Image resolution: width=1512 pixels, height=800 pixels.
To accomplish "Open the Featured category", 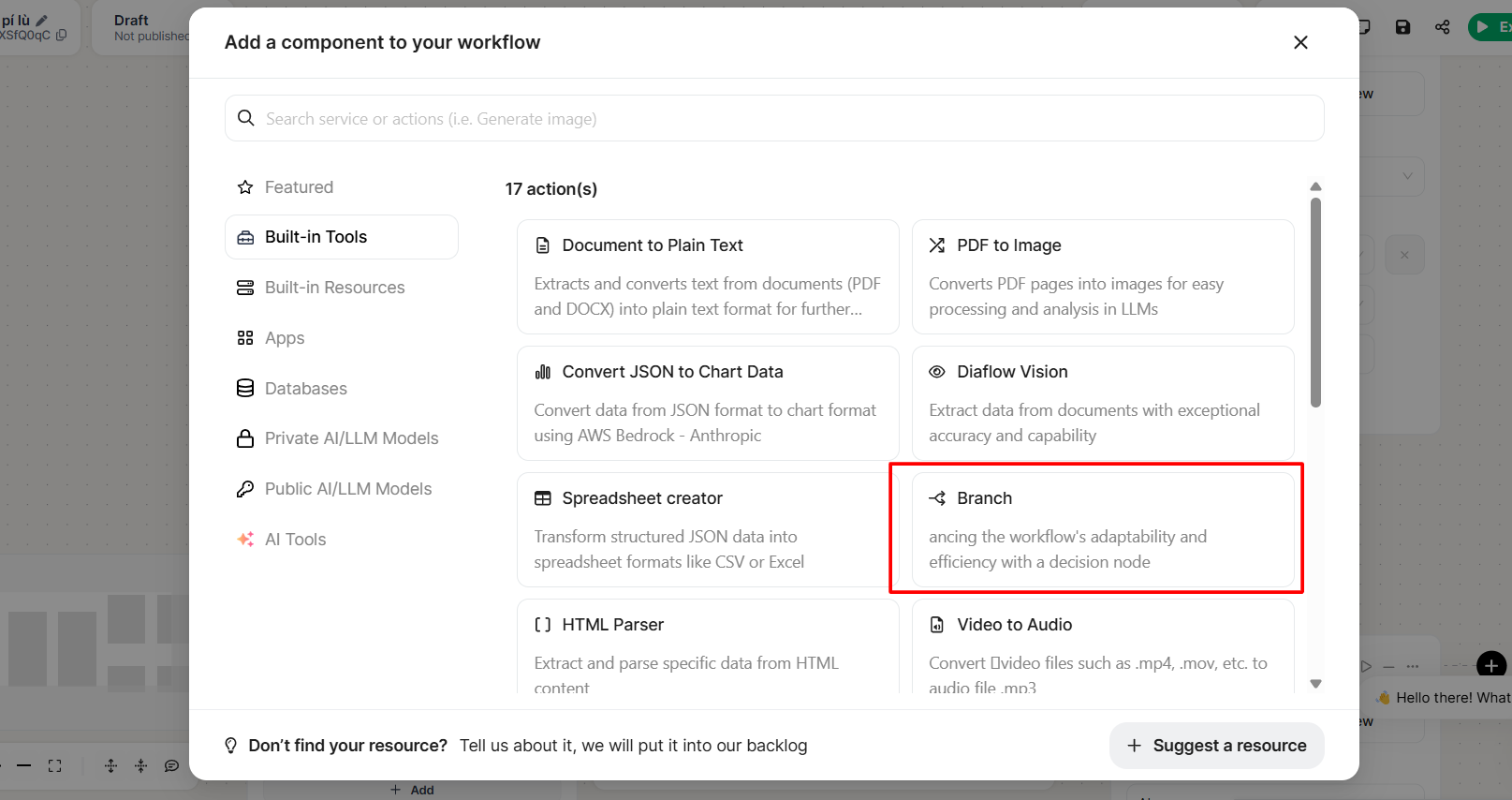I will point(299,187).
